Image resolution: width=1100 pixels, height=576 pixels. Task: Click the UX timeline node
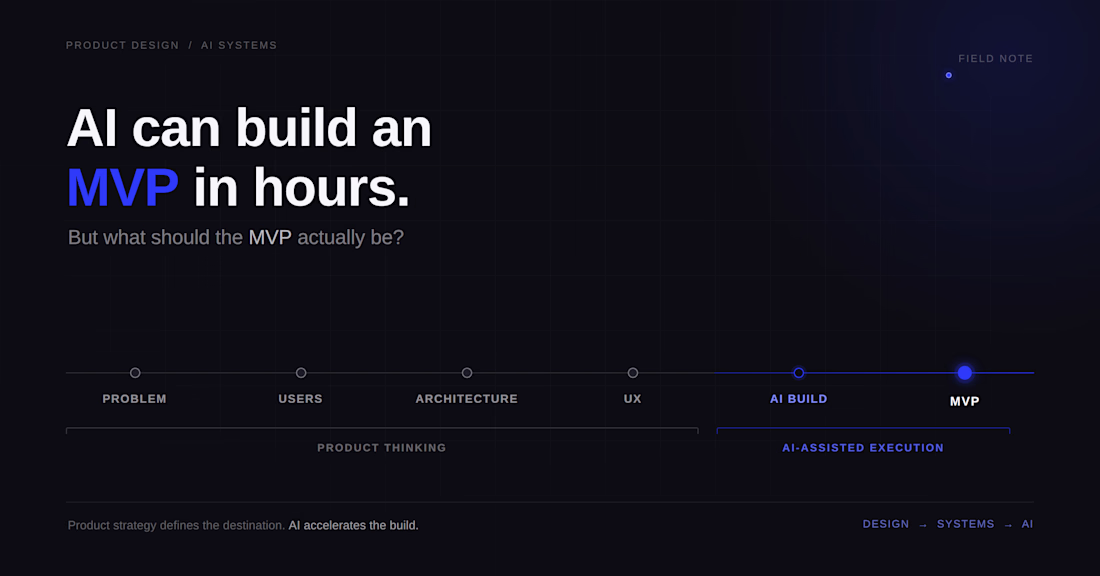[633, 373]
